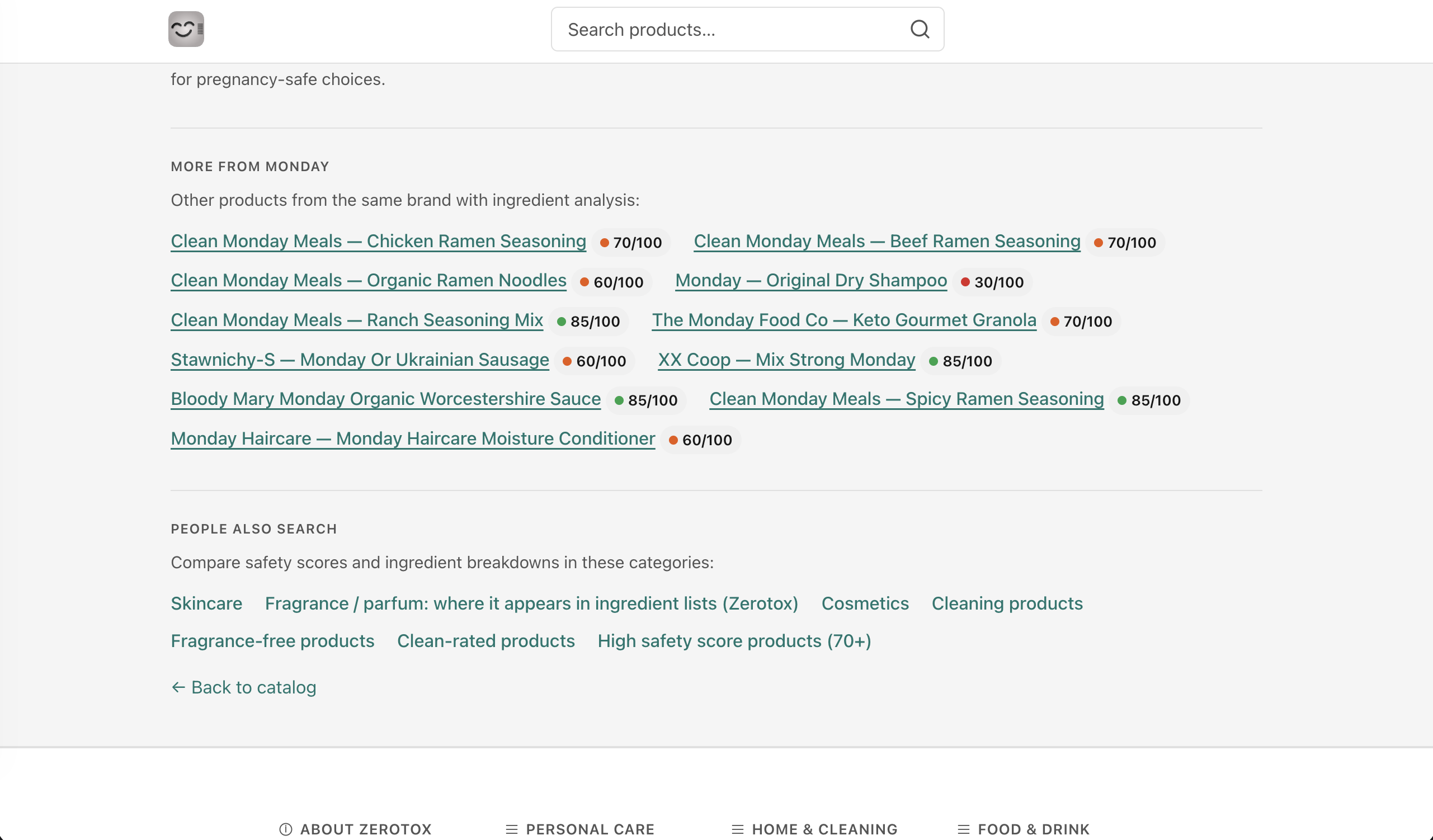Select XX Coop Mix Strong Monday link
The image size is (1433, 840).
pos(786,360)
